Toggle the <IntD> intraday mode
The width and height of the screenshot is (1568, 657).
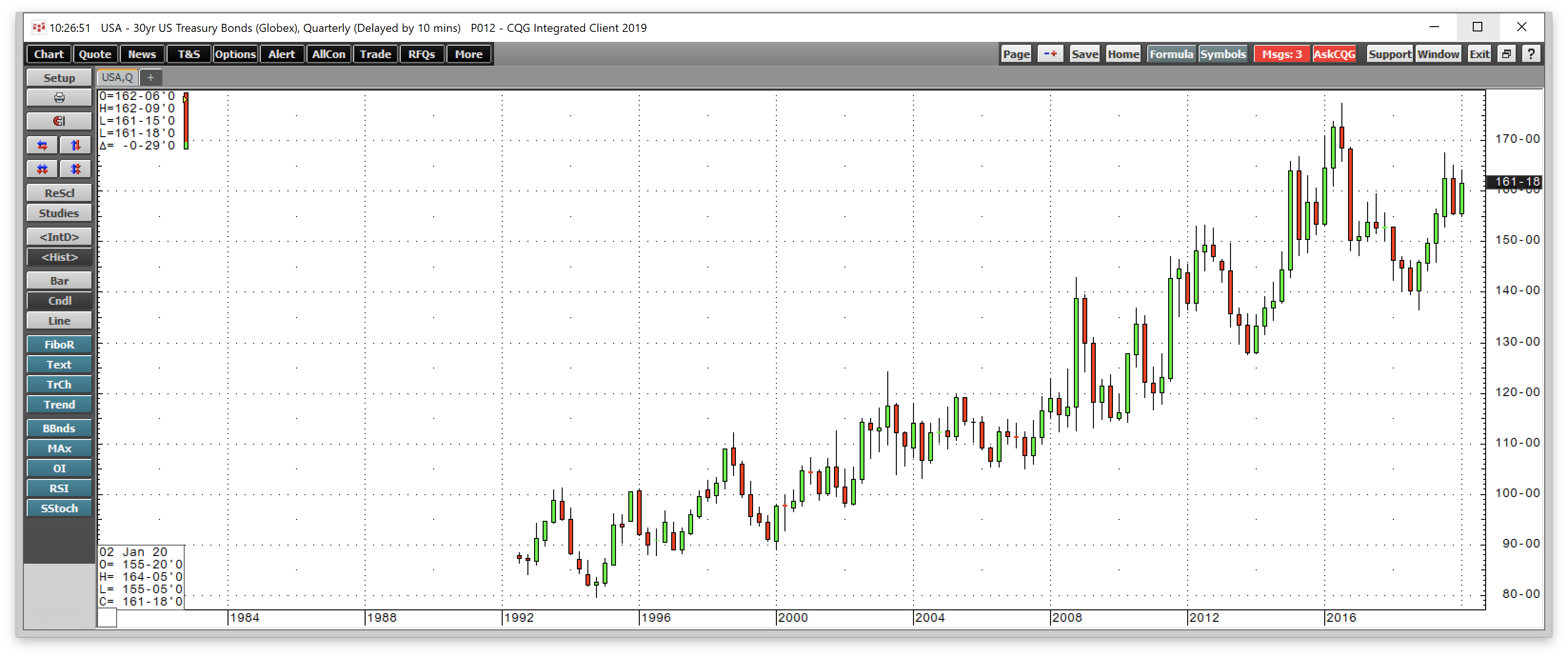(x=59, y=237)
